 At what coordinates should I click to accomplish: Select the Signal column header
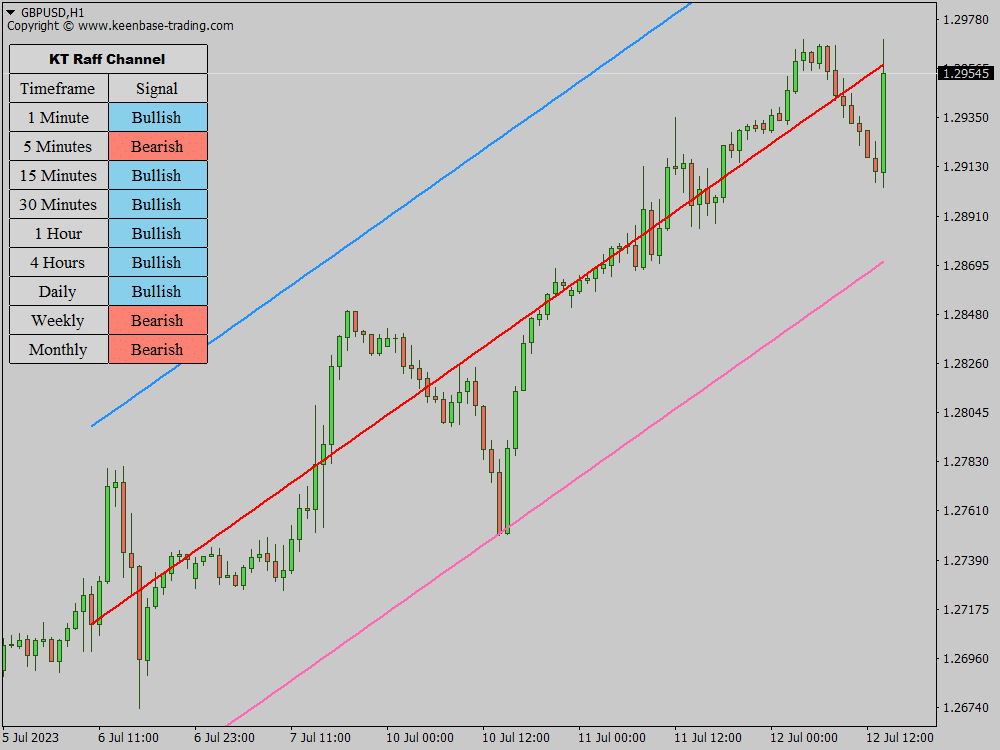[x=157, y=88]
